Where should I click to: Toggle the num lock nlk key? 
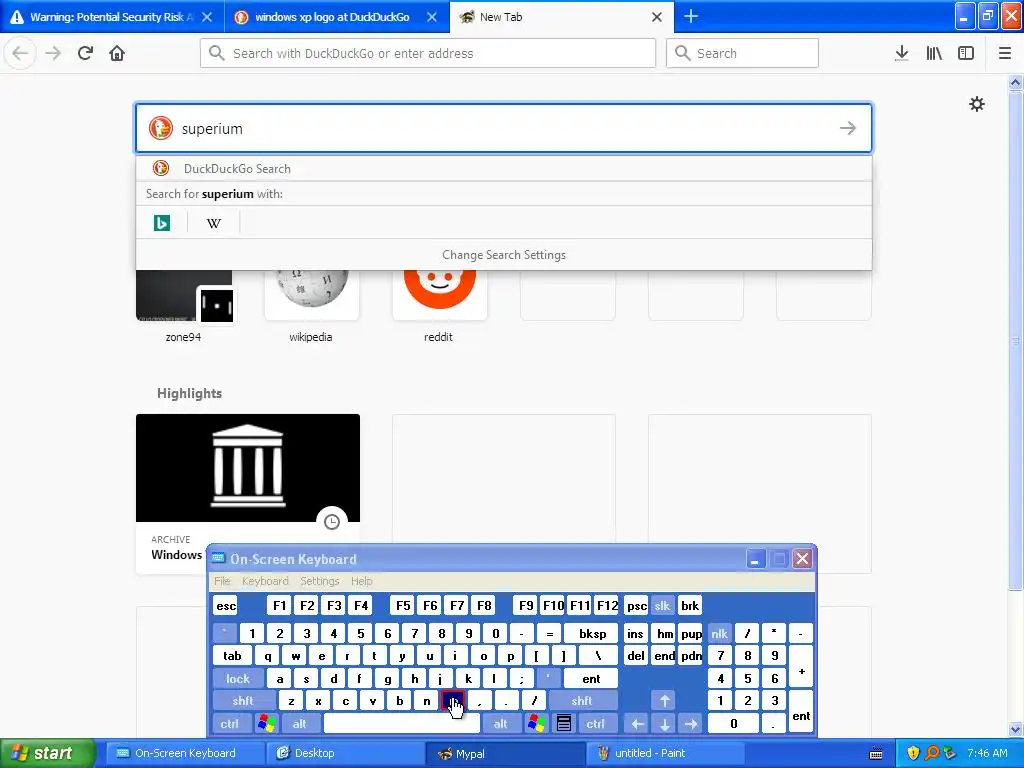[x=720, y=633]
